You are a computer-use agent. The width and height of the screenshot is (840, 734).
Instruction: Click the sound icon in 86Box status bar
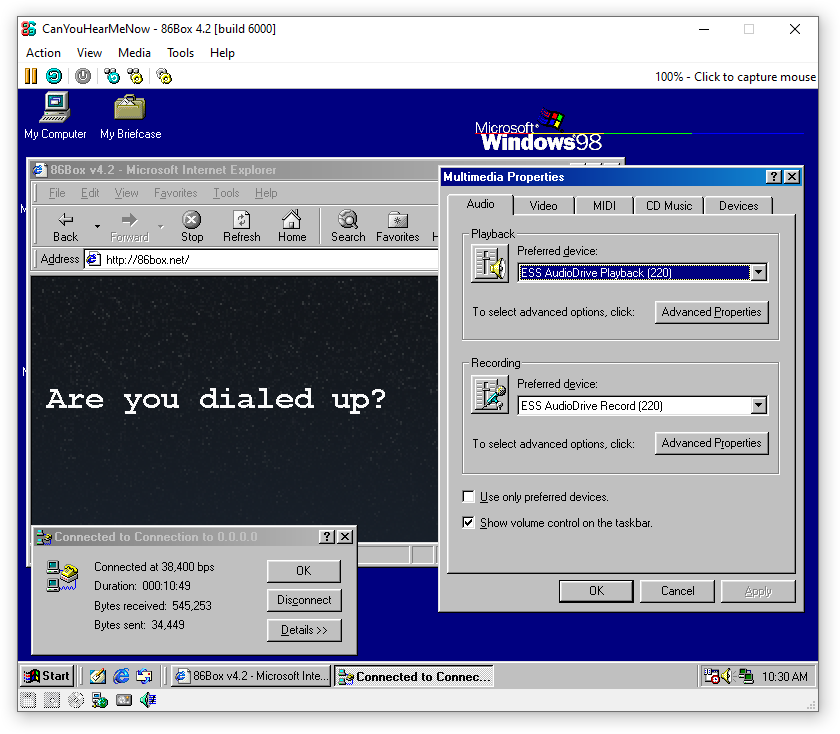pyautogui.click(x=148, y=700)
